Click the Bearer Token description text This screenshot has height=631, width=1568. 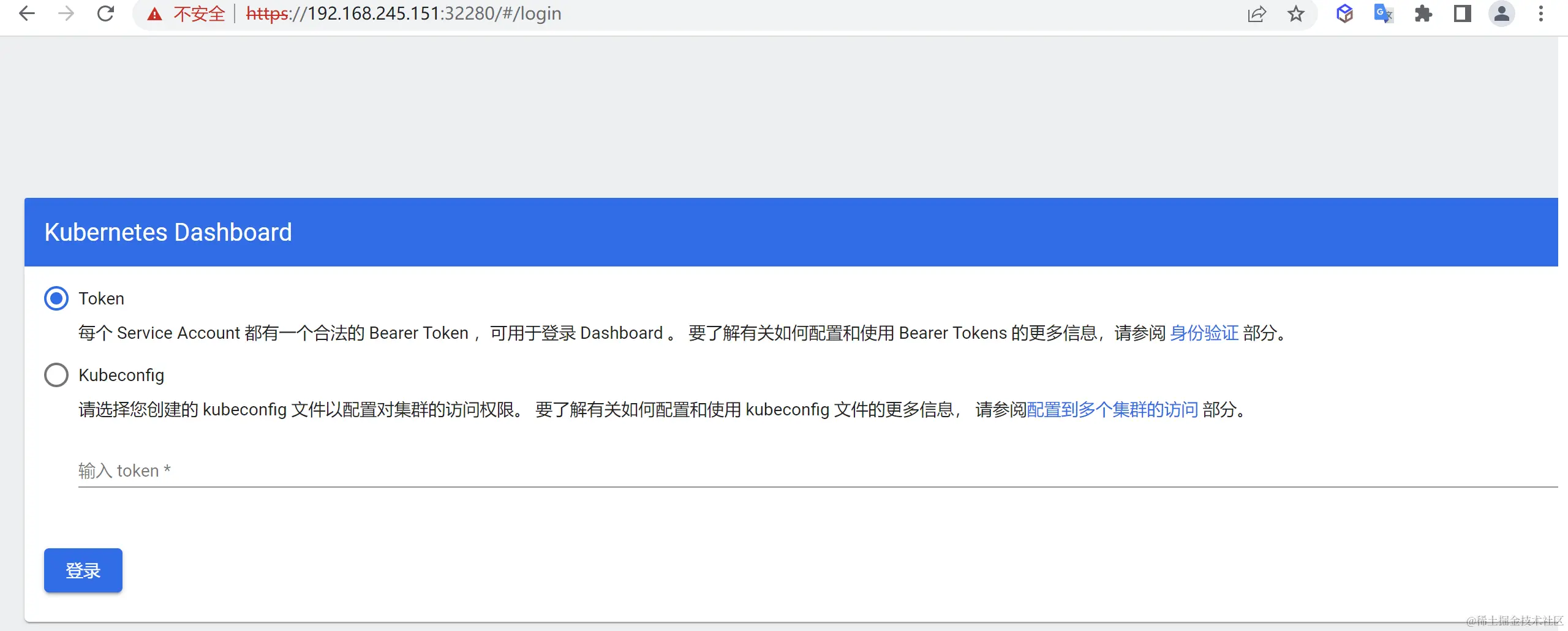tap(684, 333)
